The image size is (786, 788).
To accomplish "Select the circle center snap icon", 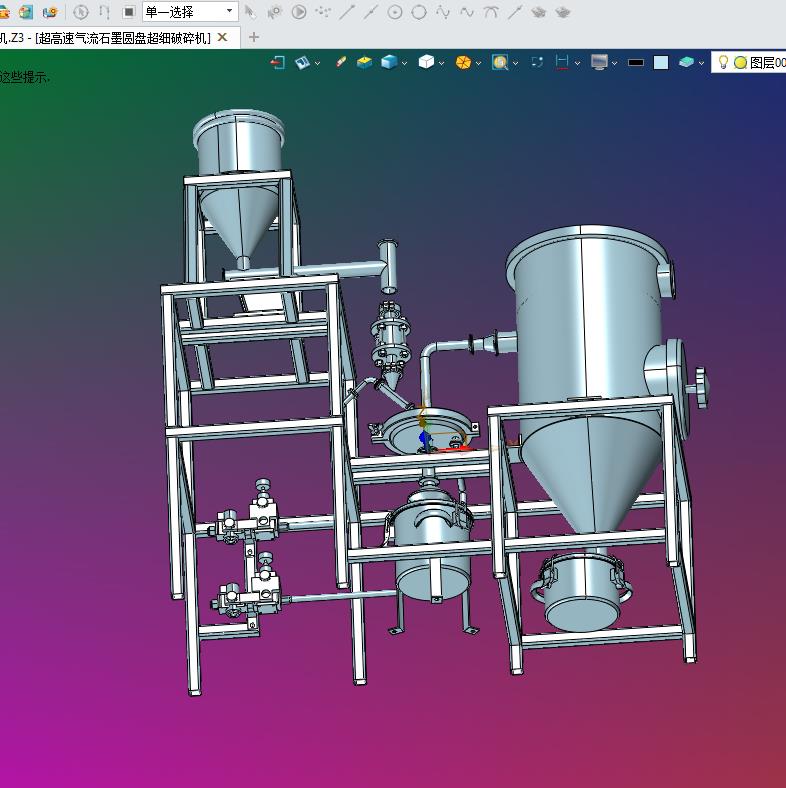I will 395,12.
